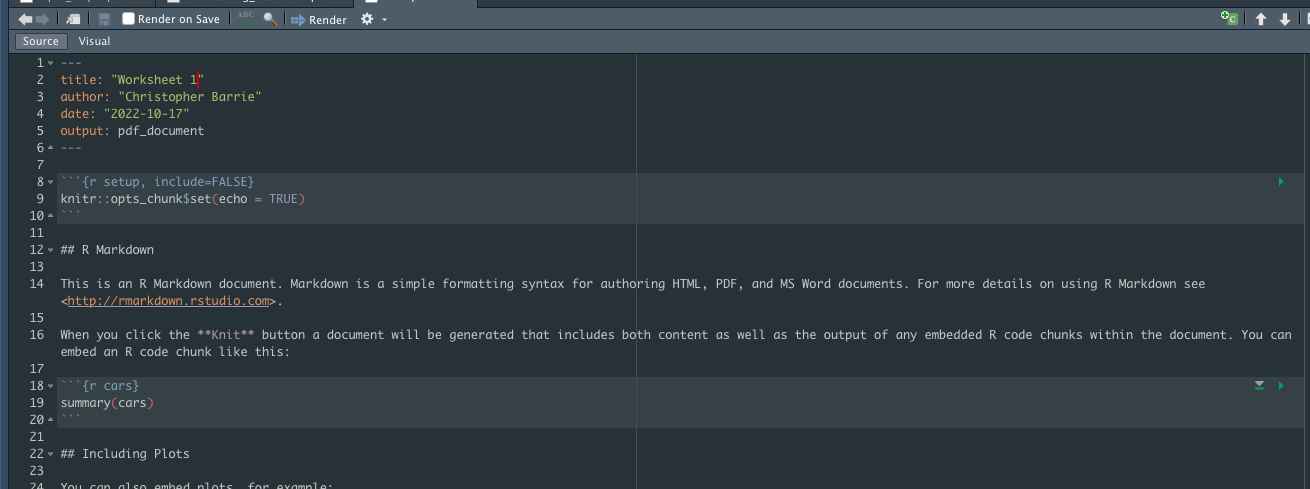
Task: Go back to previous source location
Action: tap(26, 19)
